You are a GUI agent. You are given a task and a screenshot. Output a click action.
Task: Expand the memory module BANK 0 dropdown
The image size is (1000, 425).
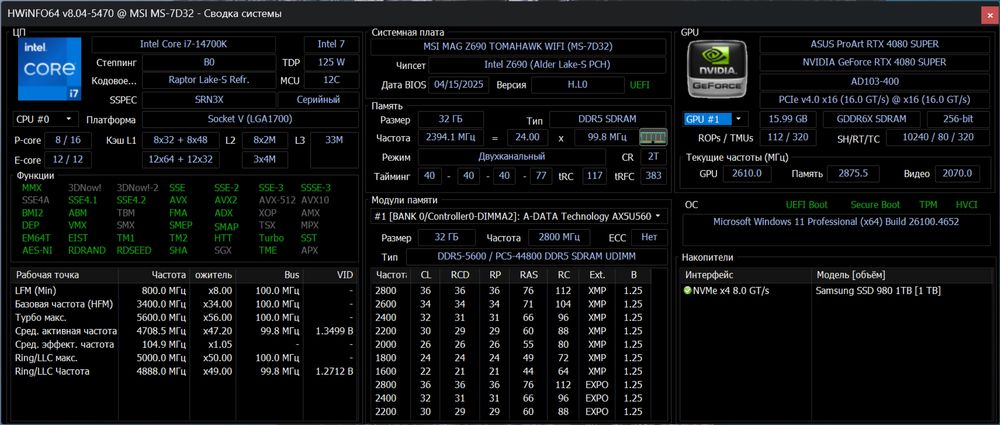click(x=518, y=216)
